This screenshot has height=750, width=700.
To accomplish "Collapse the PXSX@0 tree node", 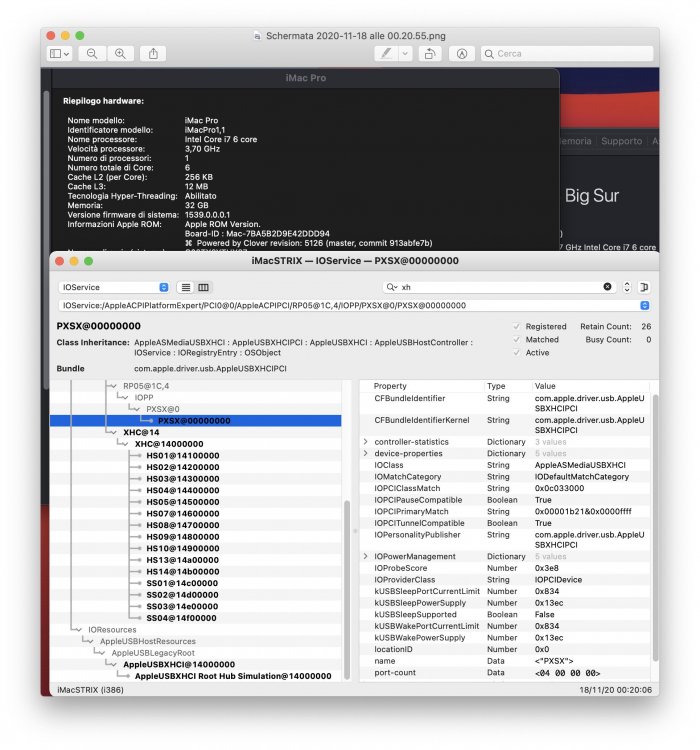I will [x=137, y=409].
